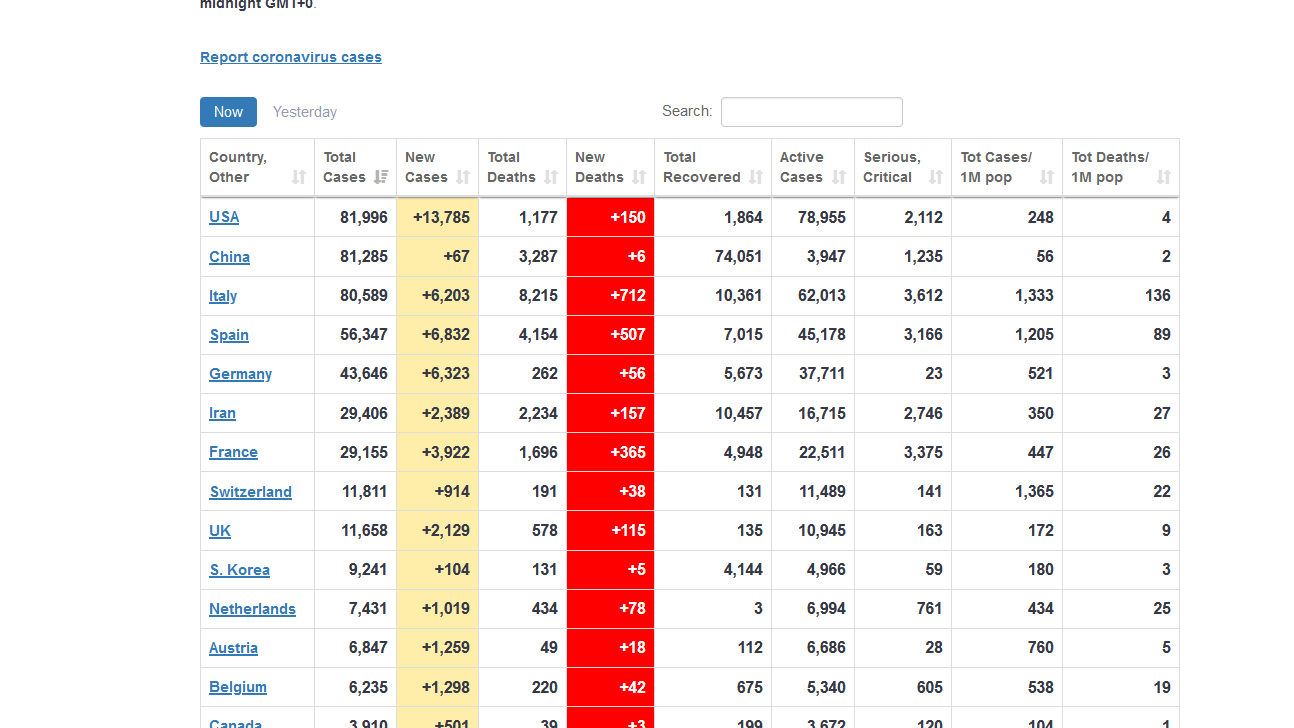Sort by Total Deaths column arrows
This screenshot has height=728, width=1294.
pos(551,177)
